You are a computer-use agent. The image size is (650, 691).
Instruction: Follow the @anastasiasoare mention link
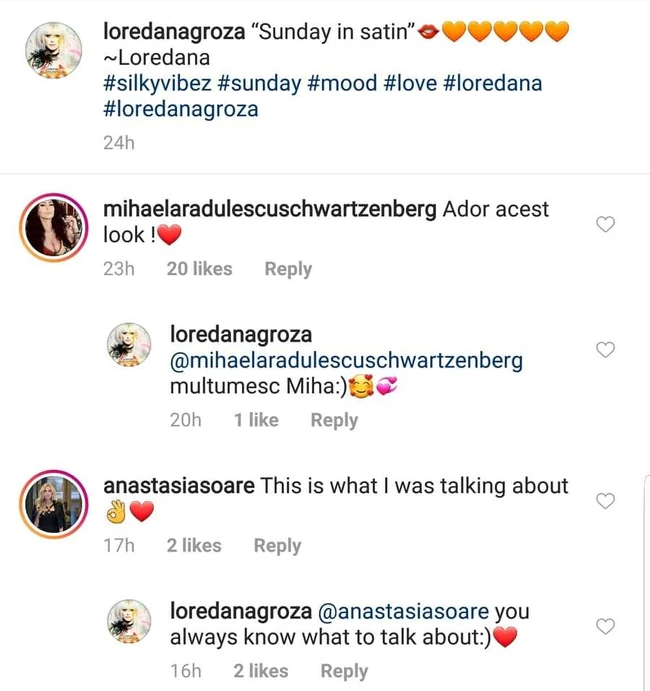[403, 611]
